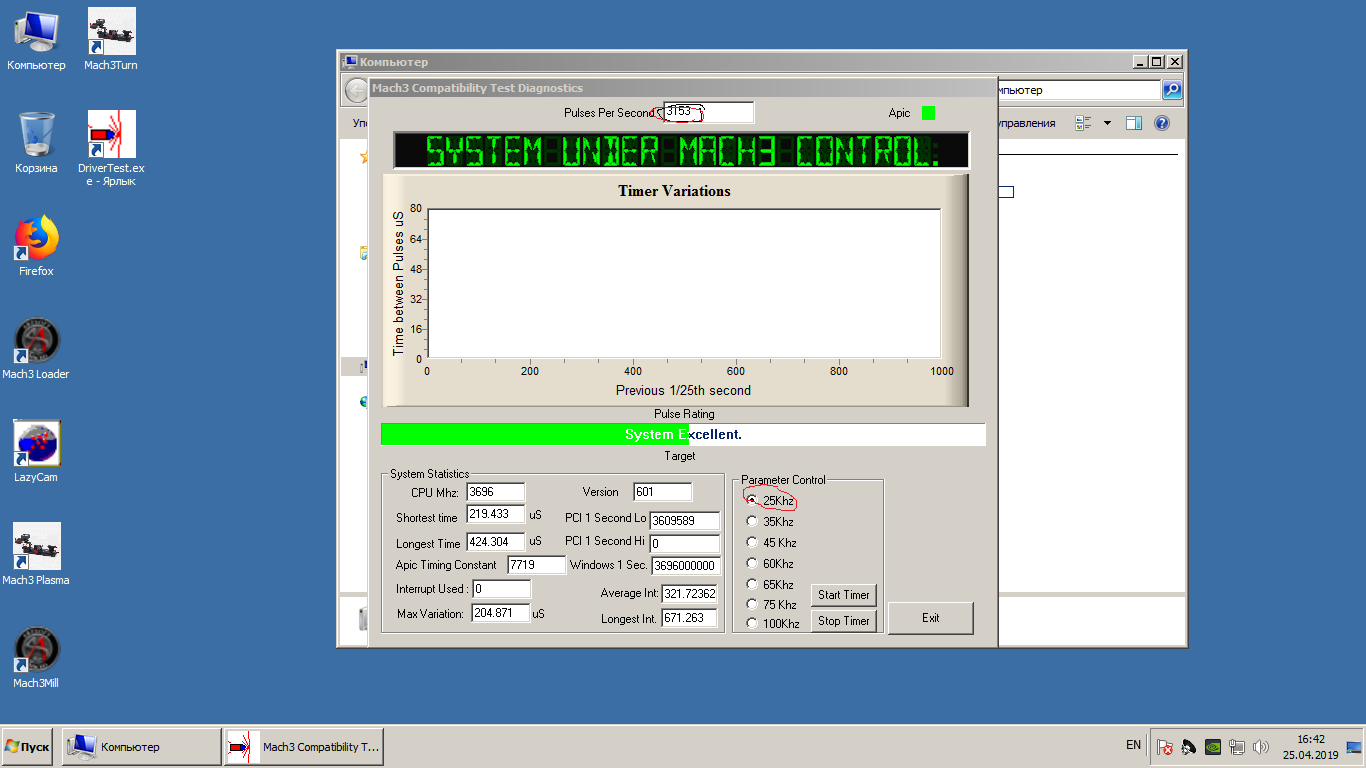
Task: Select the 65Khz radio button
Action: 752,585
